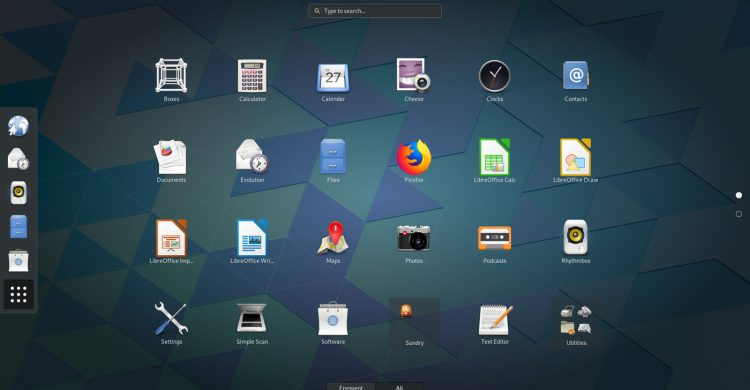The width and height of the screenshot is (750, 390).
Task: Click the Rhythmbox speaker in the dock
Action: tap(19, 193)
